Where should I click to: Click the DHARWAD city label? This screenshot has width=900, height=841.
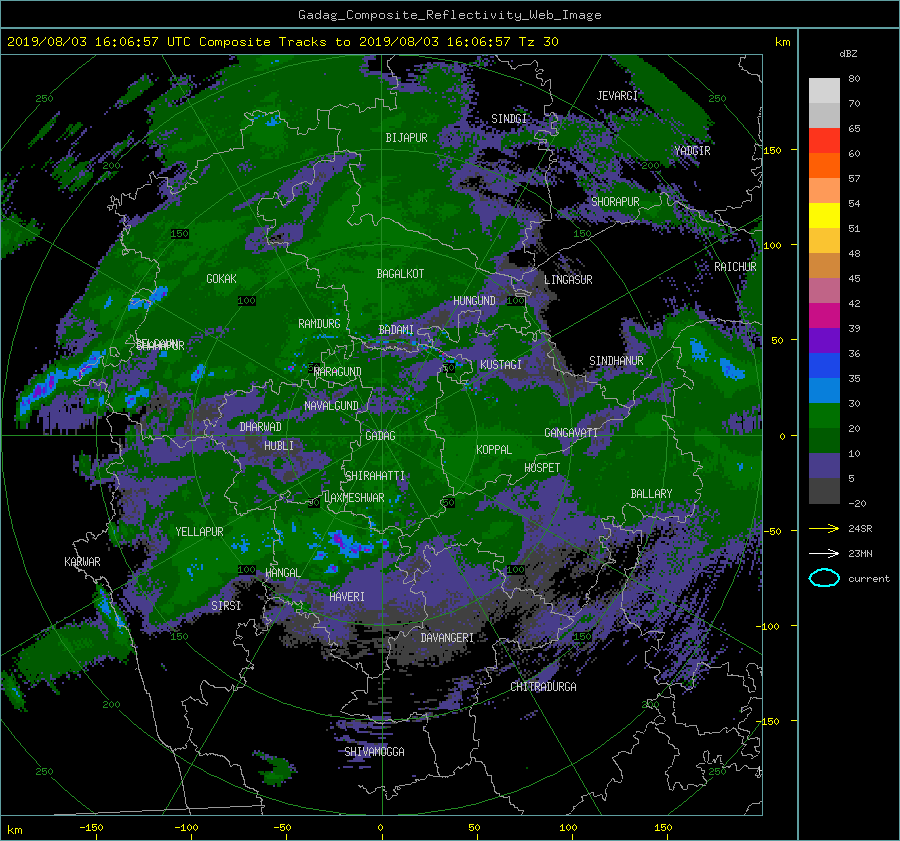260,427
